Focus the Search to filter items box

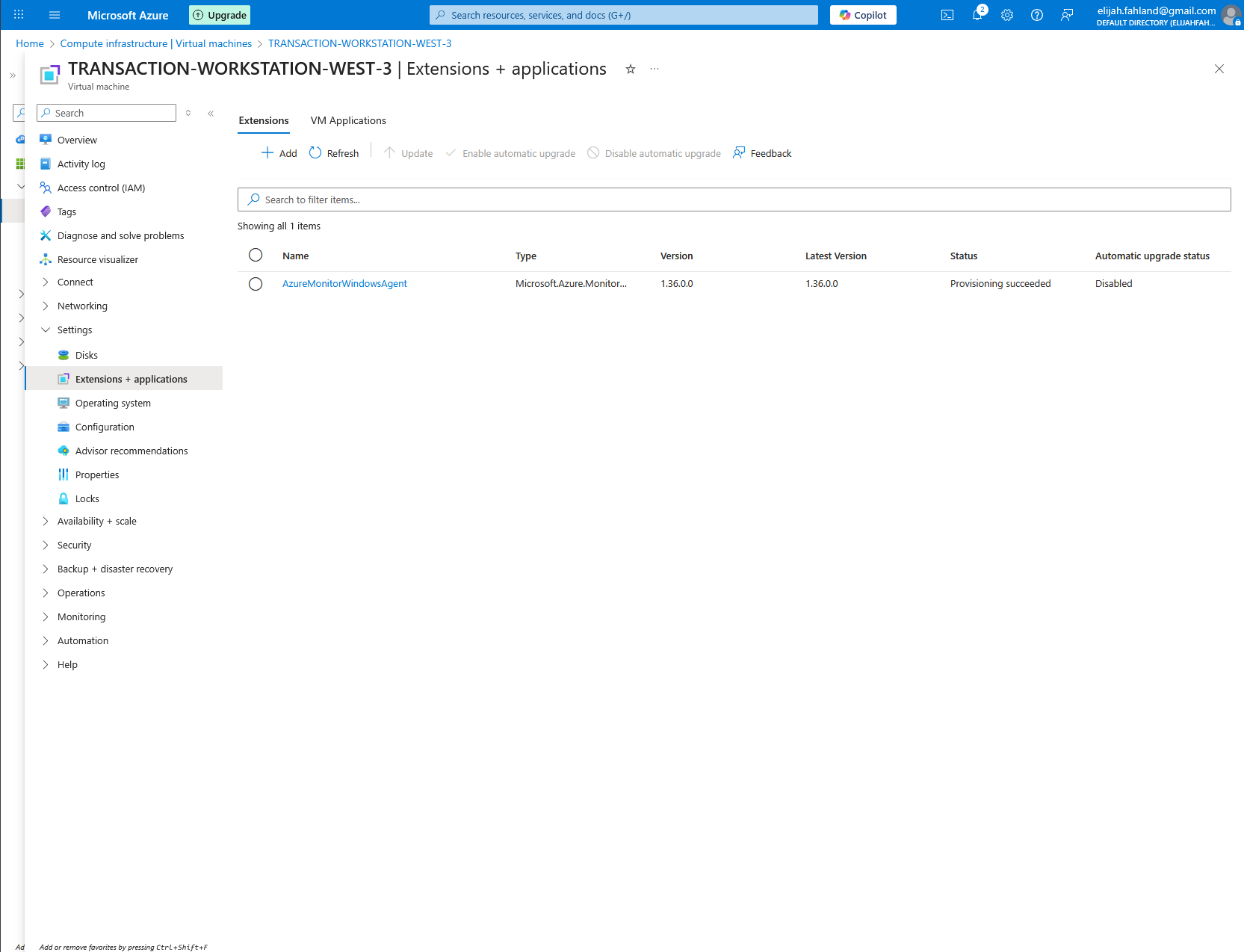(734, 200)
